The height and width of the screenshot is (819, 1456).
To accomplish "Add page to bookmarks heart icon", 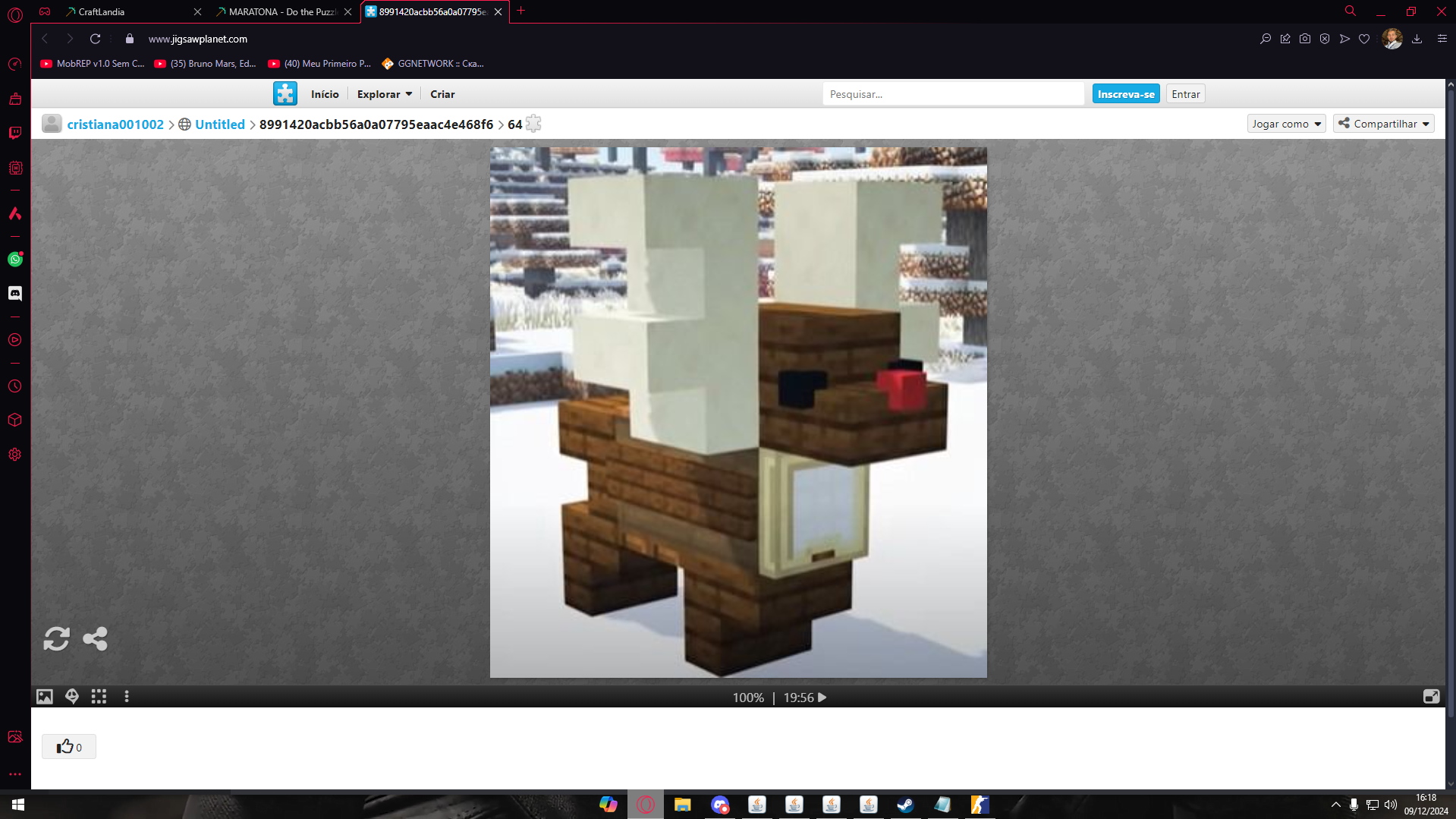I will click(1364, 39).
